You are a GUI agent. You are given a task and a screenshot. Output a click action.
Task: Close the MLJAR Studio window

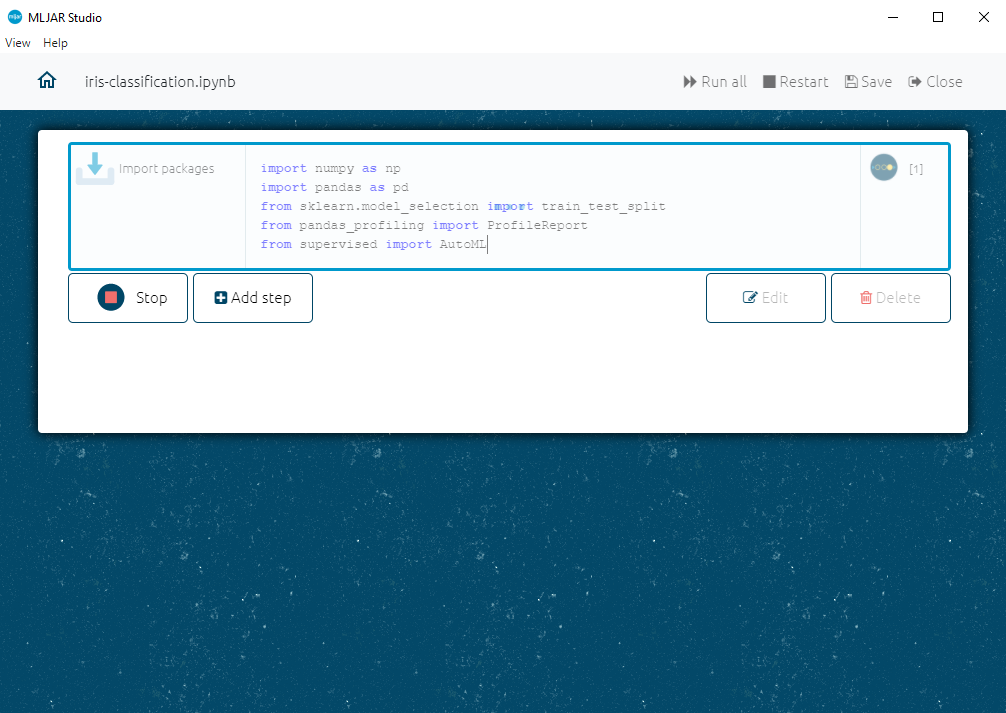(x=984, y=17)
